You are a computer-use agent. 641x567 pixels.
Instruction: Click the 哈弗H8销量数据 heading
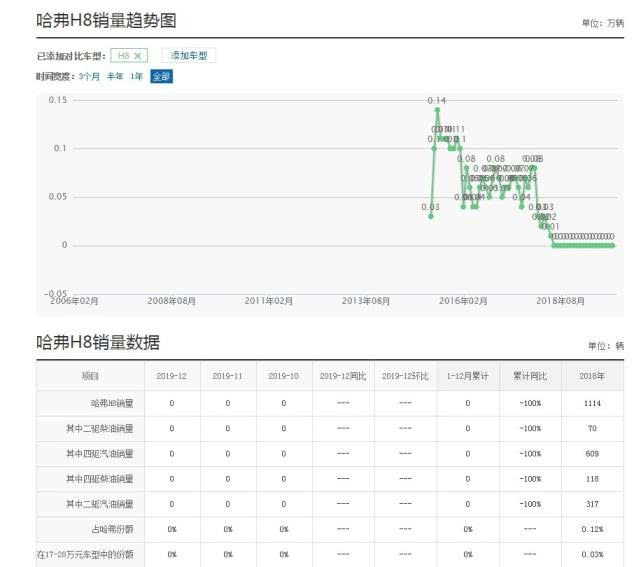coord(98,343)
